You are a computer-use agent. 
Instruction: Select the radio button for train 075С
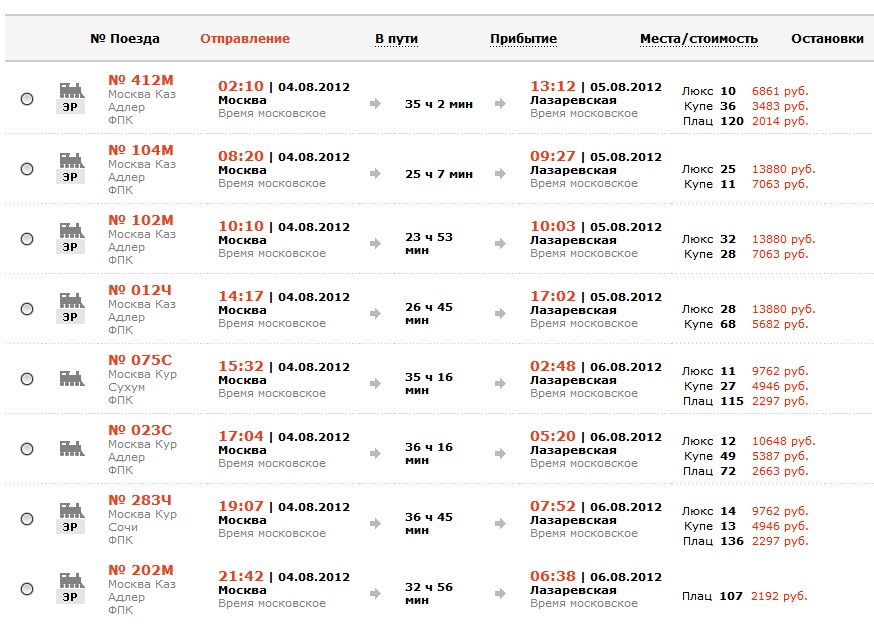27,379
